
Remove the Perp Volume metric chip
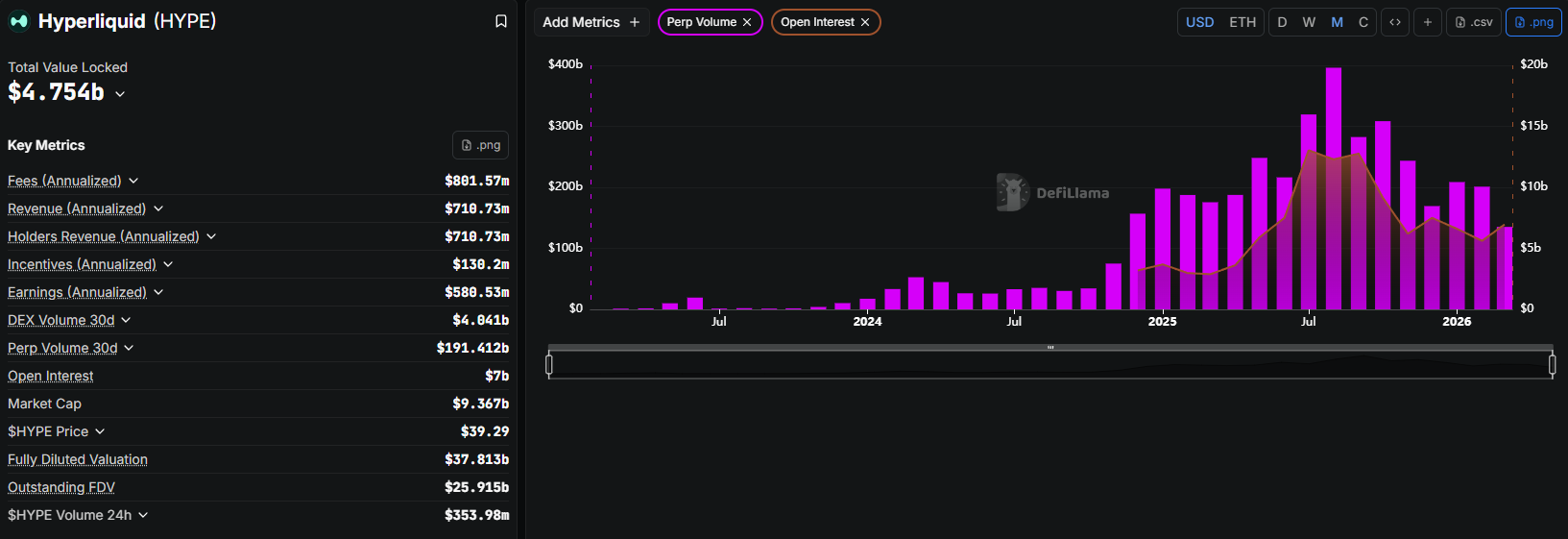tap(747, 22)
